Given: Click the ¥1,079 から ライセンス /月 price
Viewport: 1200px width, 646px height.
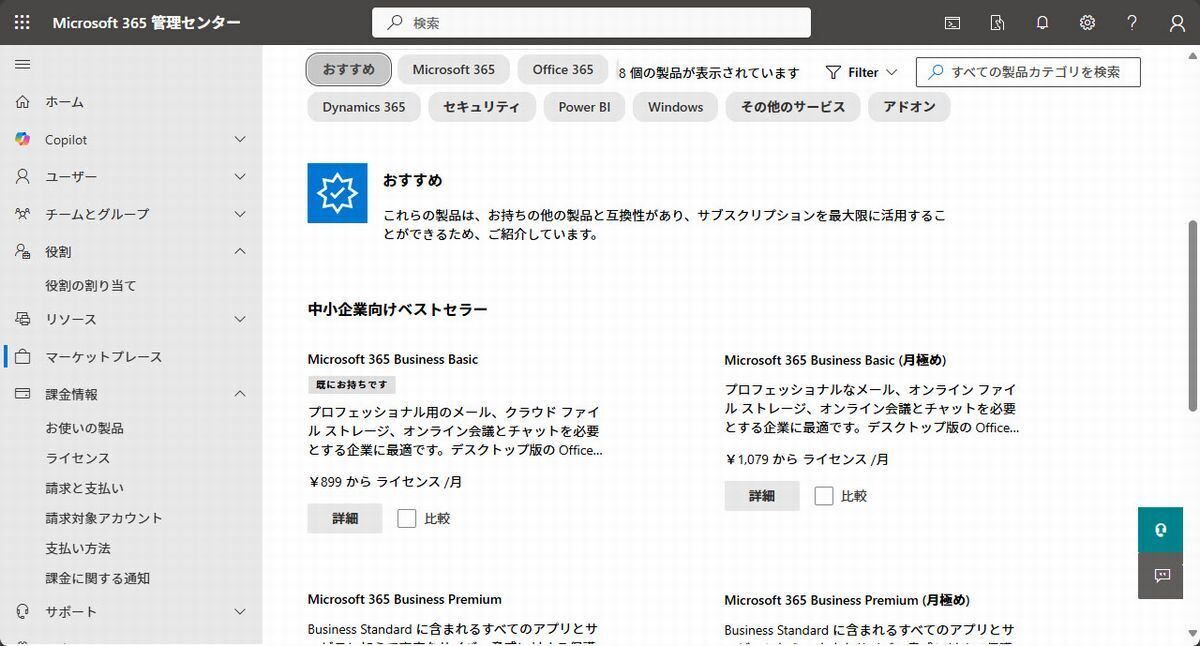Looking at the screenshot, I should click(807, 459).
